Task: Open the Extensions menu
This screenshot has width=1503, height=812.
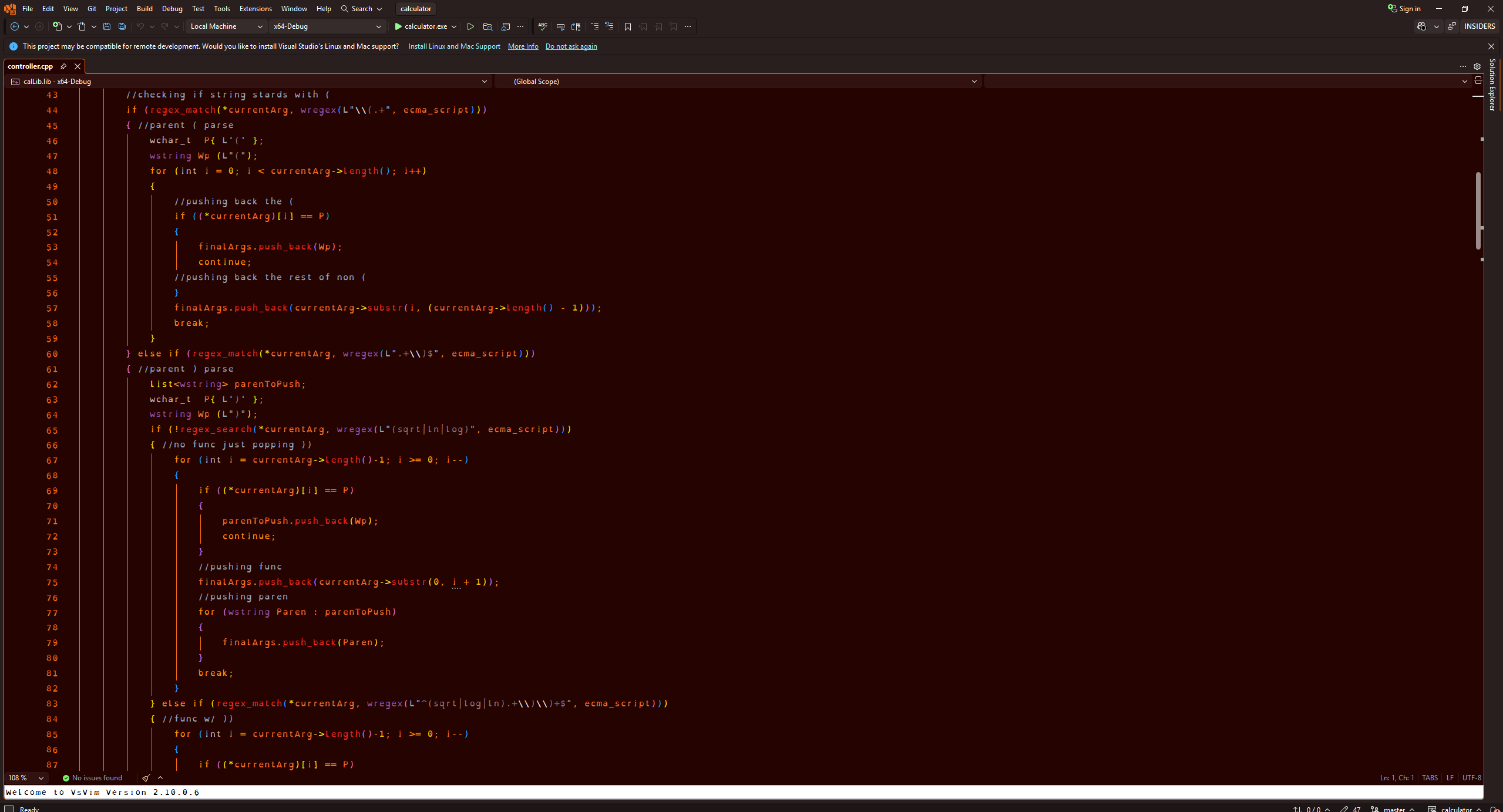Action: point(255,8)
